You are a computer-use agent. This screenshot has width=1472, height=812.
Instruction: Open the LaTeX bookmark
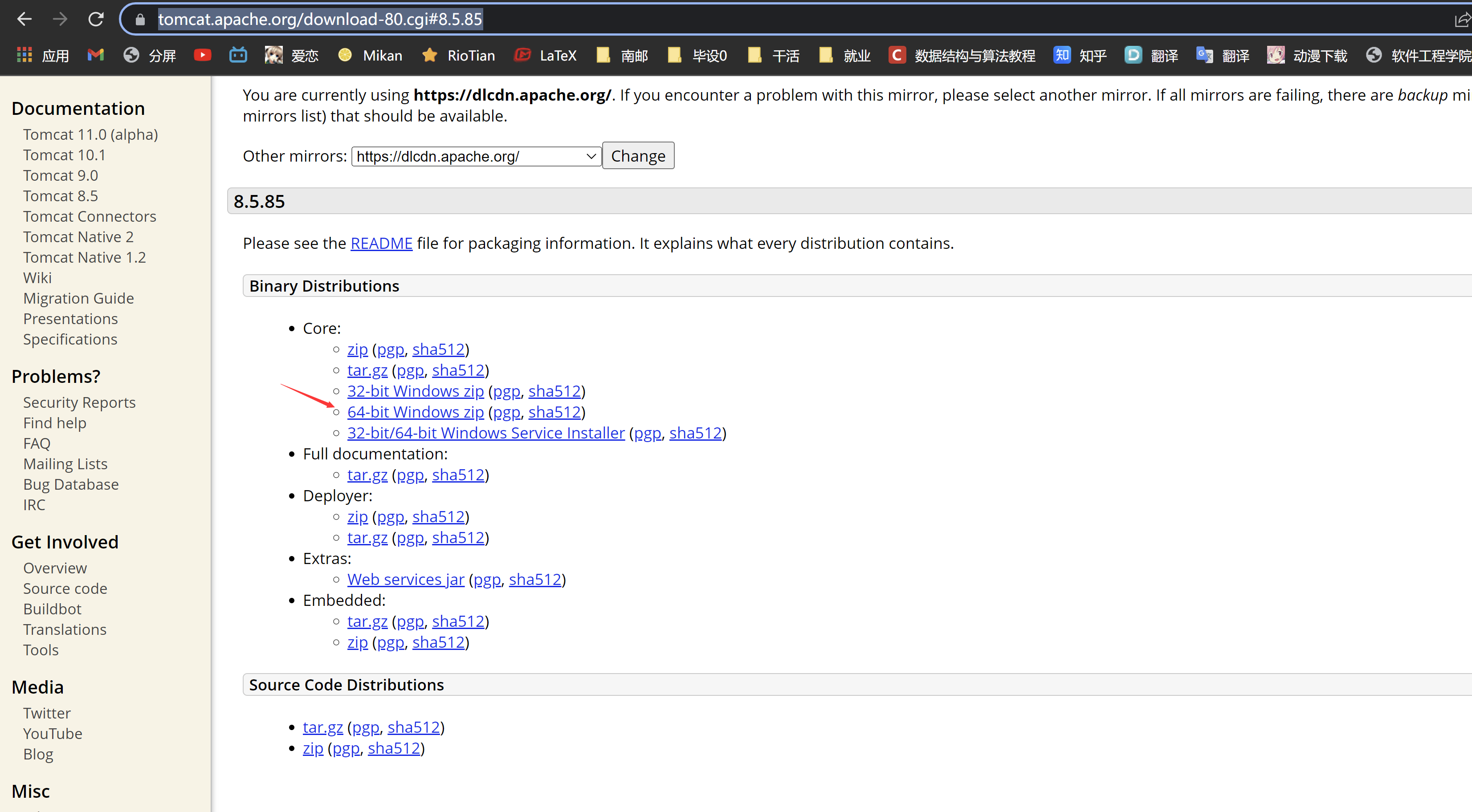545,55
